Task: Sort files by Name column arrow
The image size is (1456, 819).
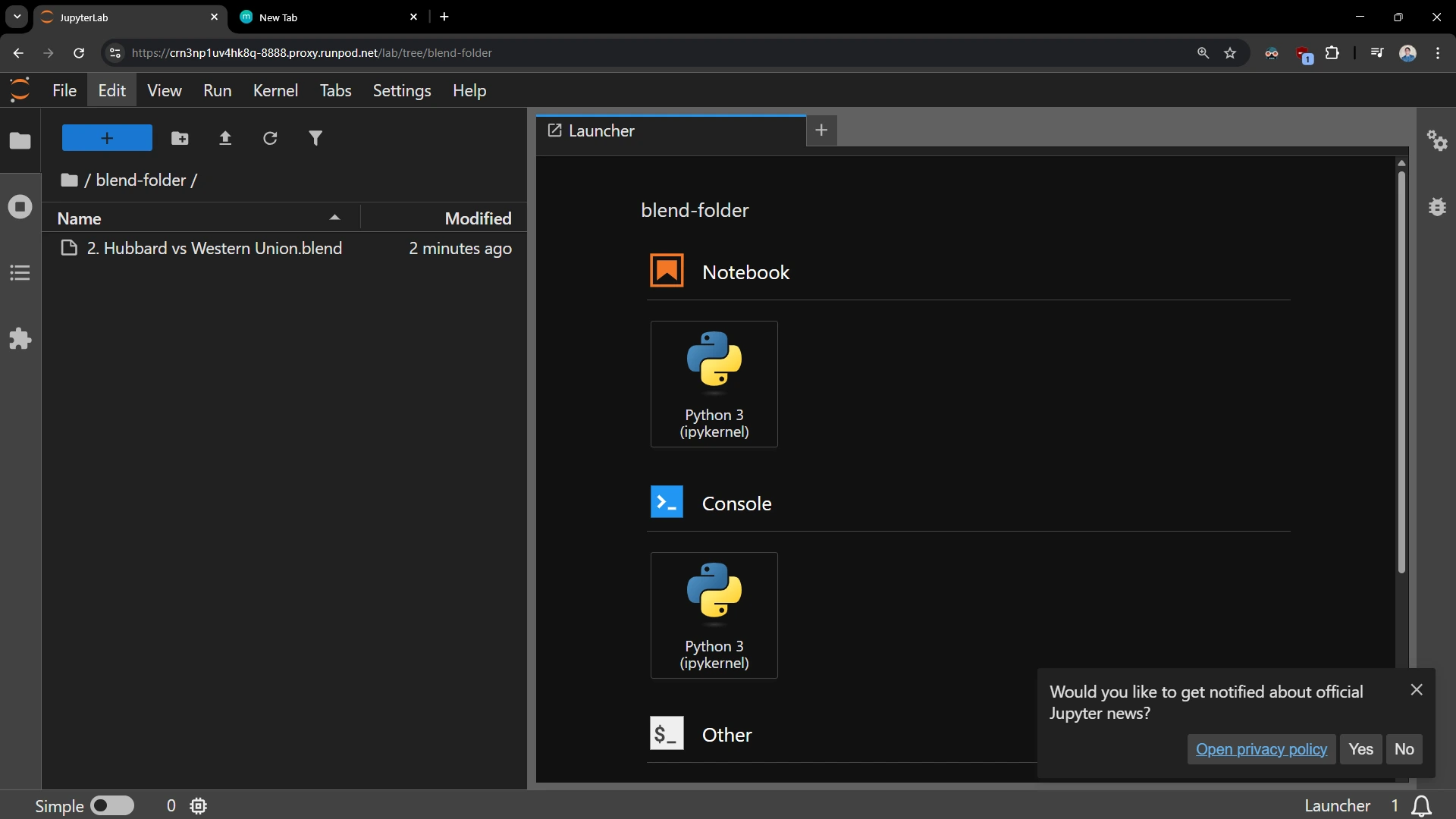Action: click(334, 218)
